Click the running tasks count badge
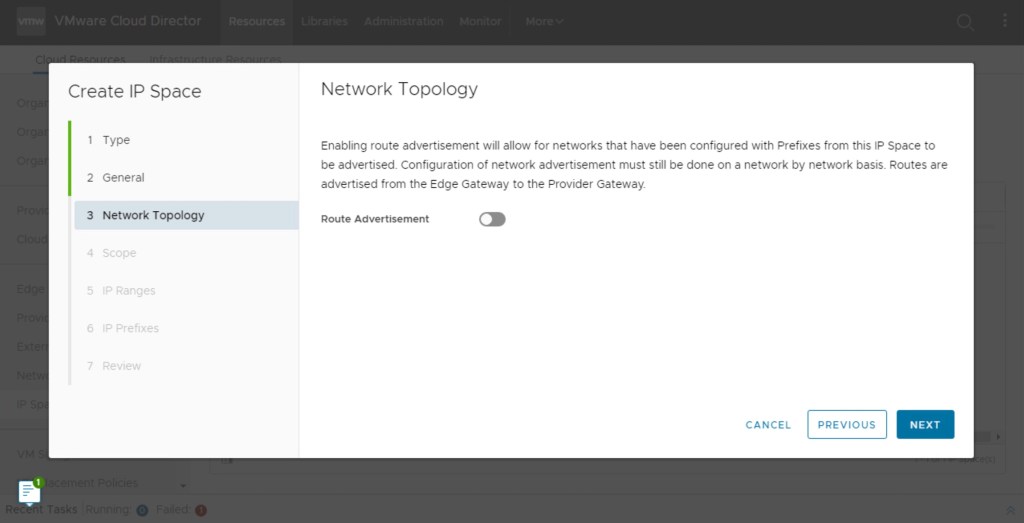The width and height of the screenshot is (1024, 523). click(x=142, y=510)
